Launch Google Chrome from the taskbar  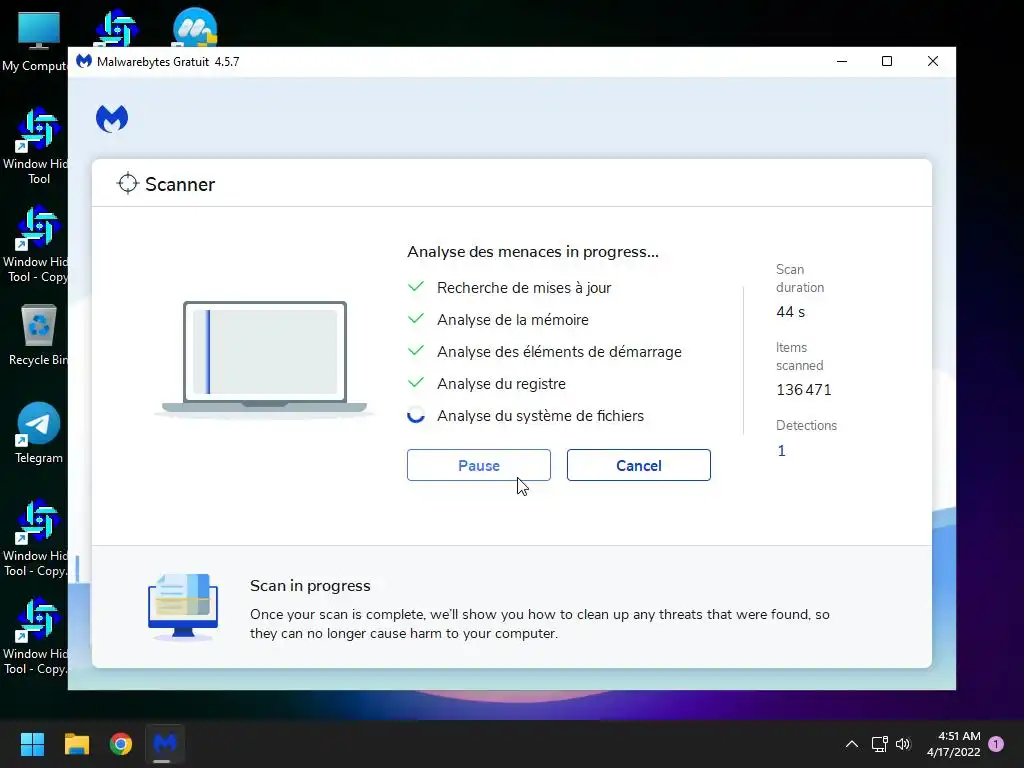click(121, 744)
